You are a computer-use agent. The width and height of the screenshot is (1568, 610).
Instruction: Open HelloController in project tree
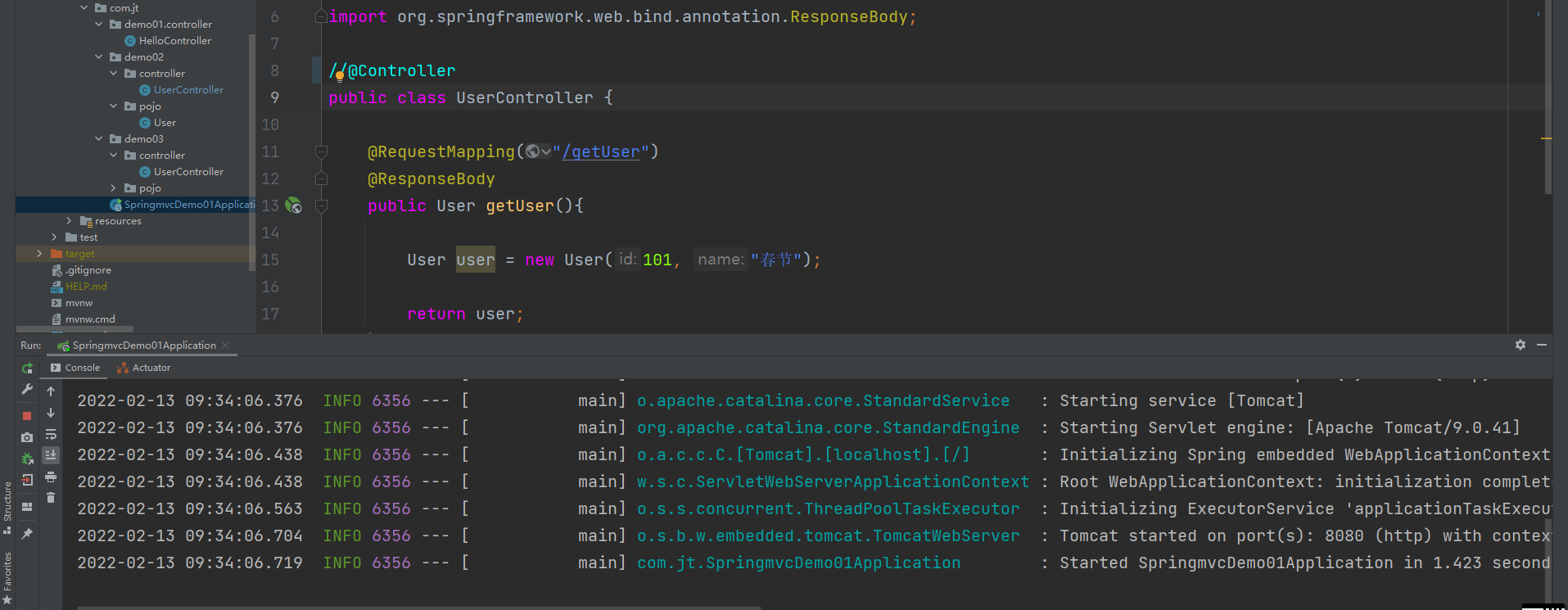pyautogui.click(x=174, y=41)
